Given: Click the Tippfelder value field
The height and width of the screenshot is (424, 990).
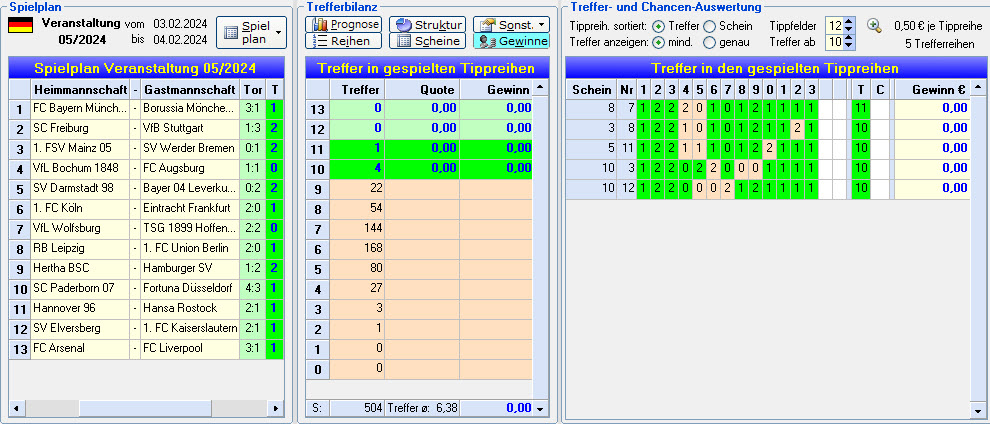Looking at the screenshot, I should pyautogui.click(x=835, y=26).
